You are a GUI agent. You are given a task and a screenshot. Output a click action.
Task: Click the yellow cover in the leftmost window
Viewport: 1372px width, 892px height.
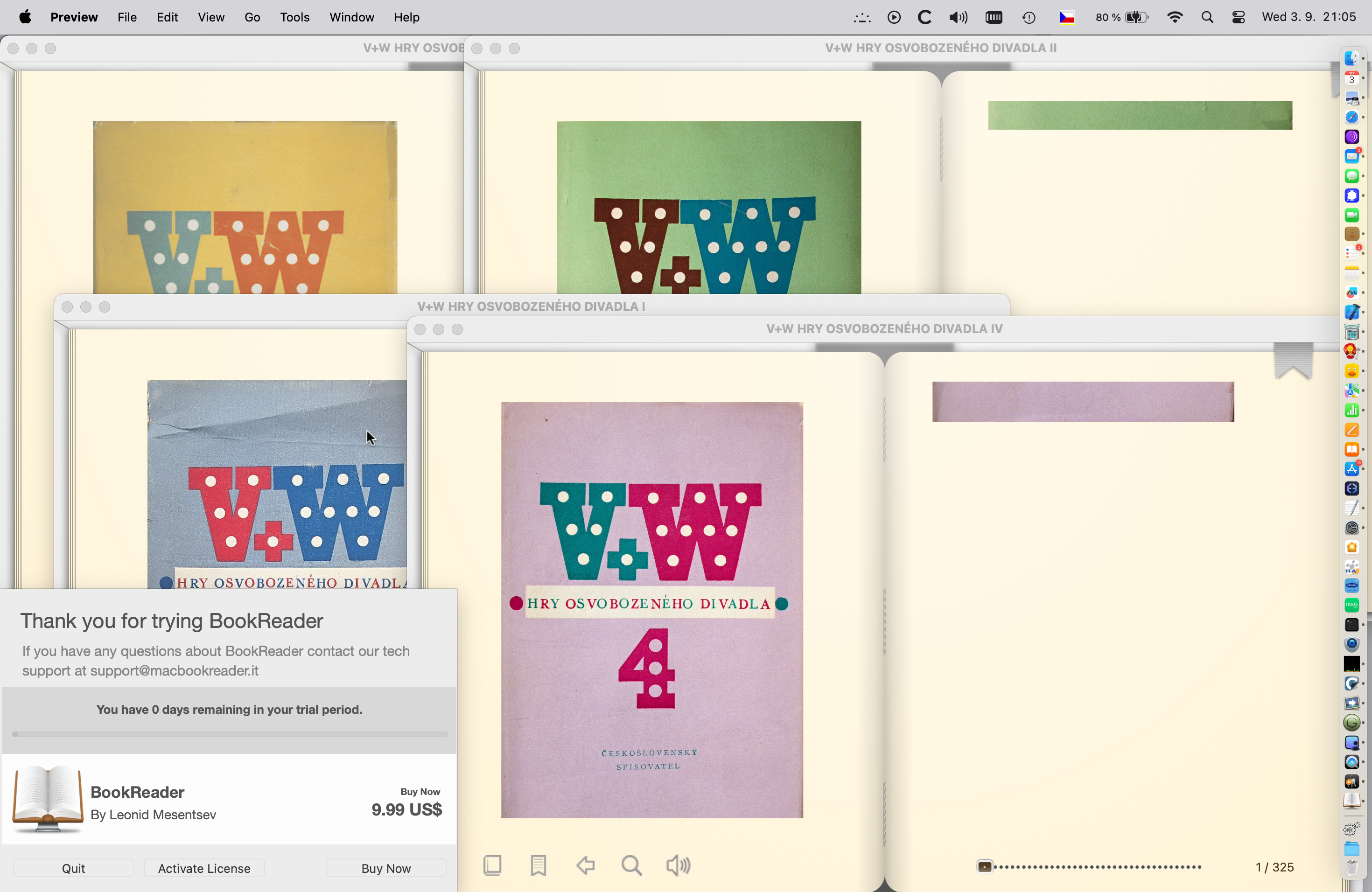(x=245, y=208)
